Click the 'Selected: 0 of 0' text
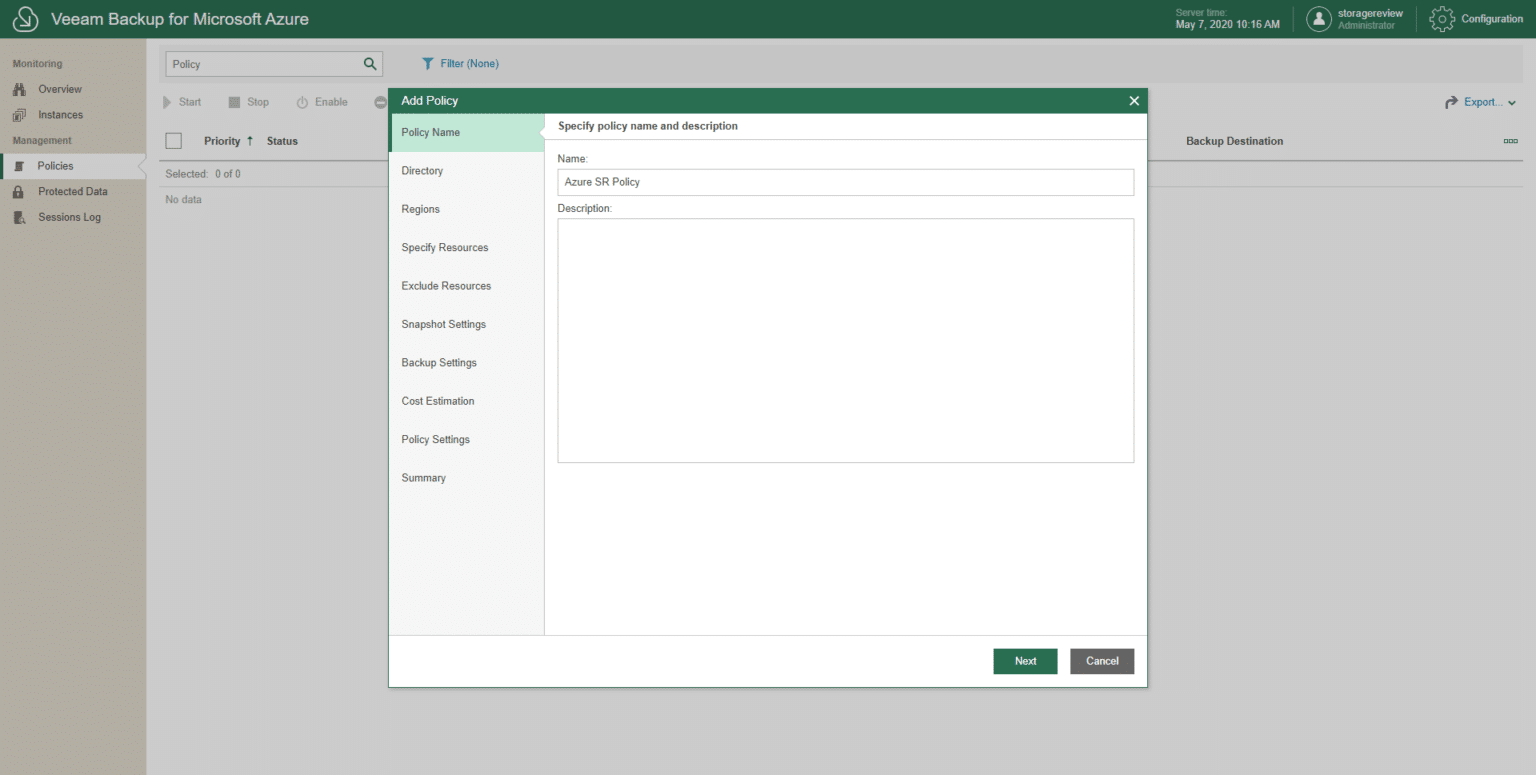The height and width of the screenshot is (775, 1536). 203,174
